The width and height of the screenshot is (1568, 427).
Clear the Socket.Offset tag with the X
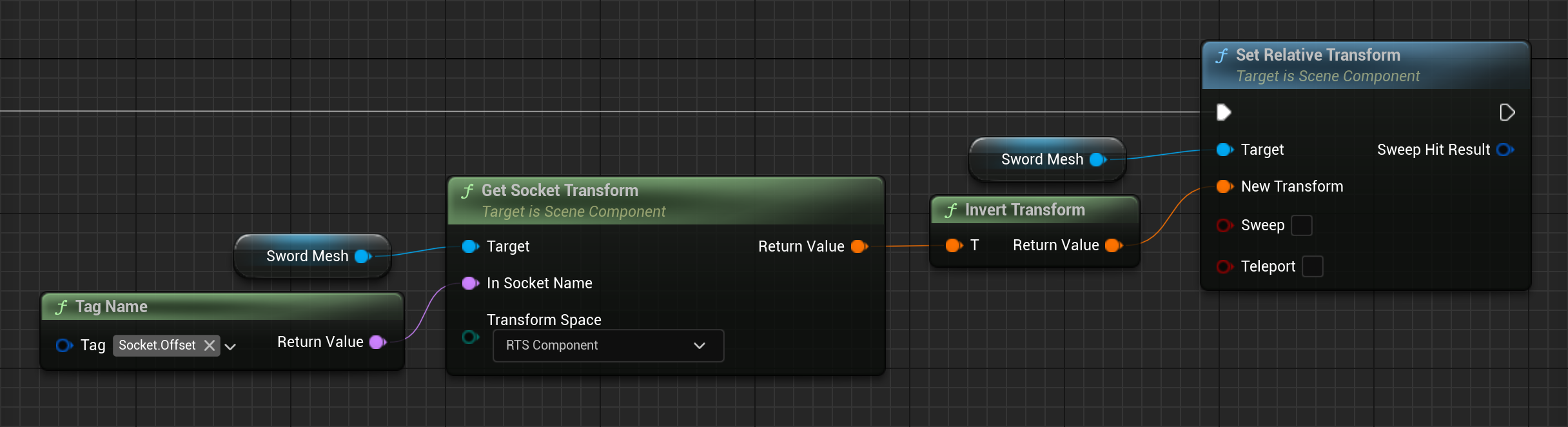(210, 346)
